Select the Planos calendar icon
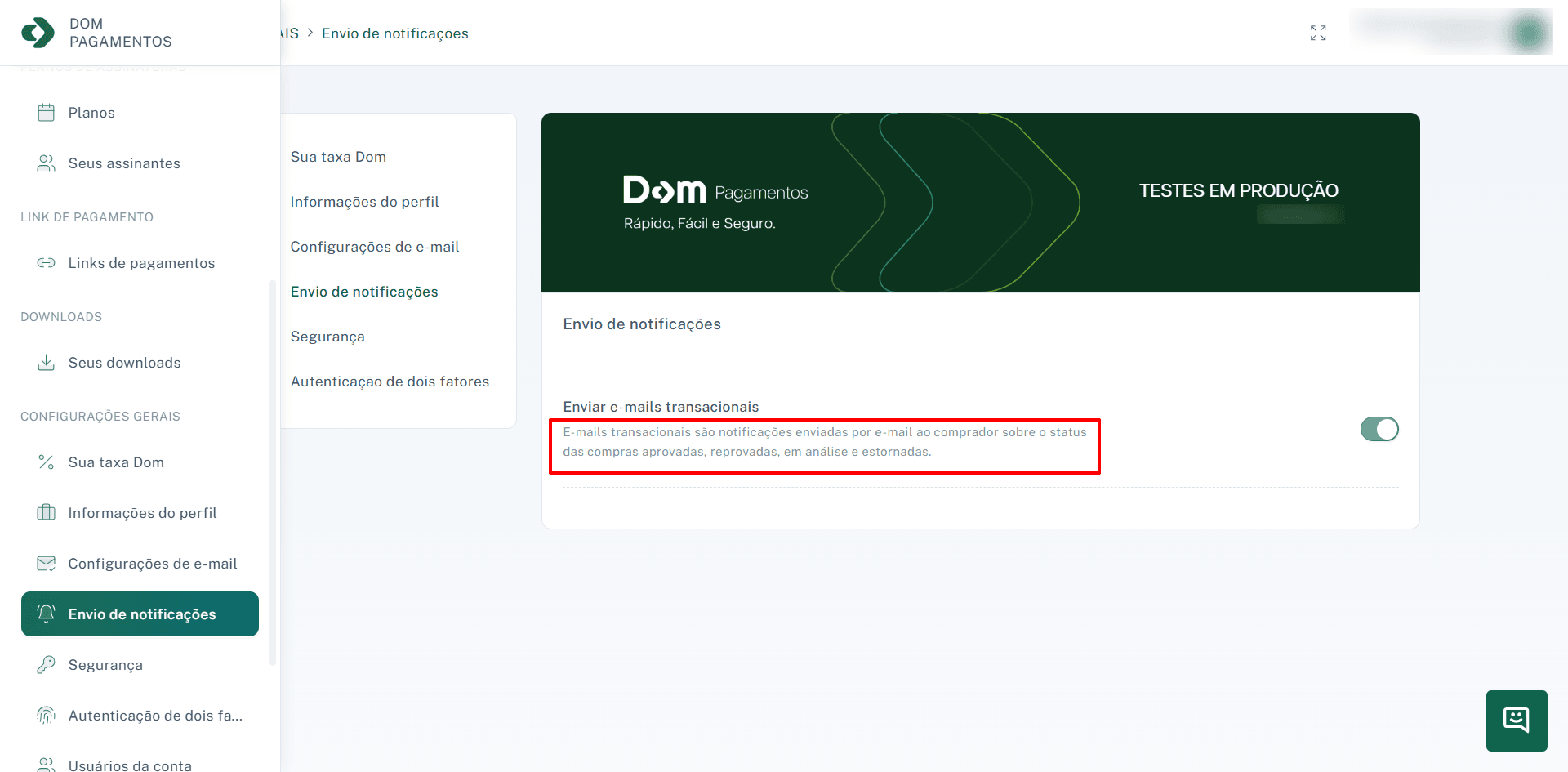Image resolution: width=1568 pixels, height=772 pixels. (47, 112)
